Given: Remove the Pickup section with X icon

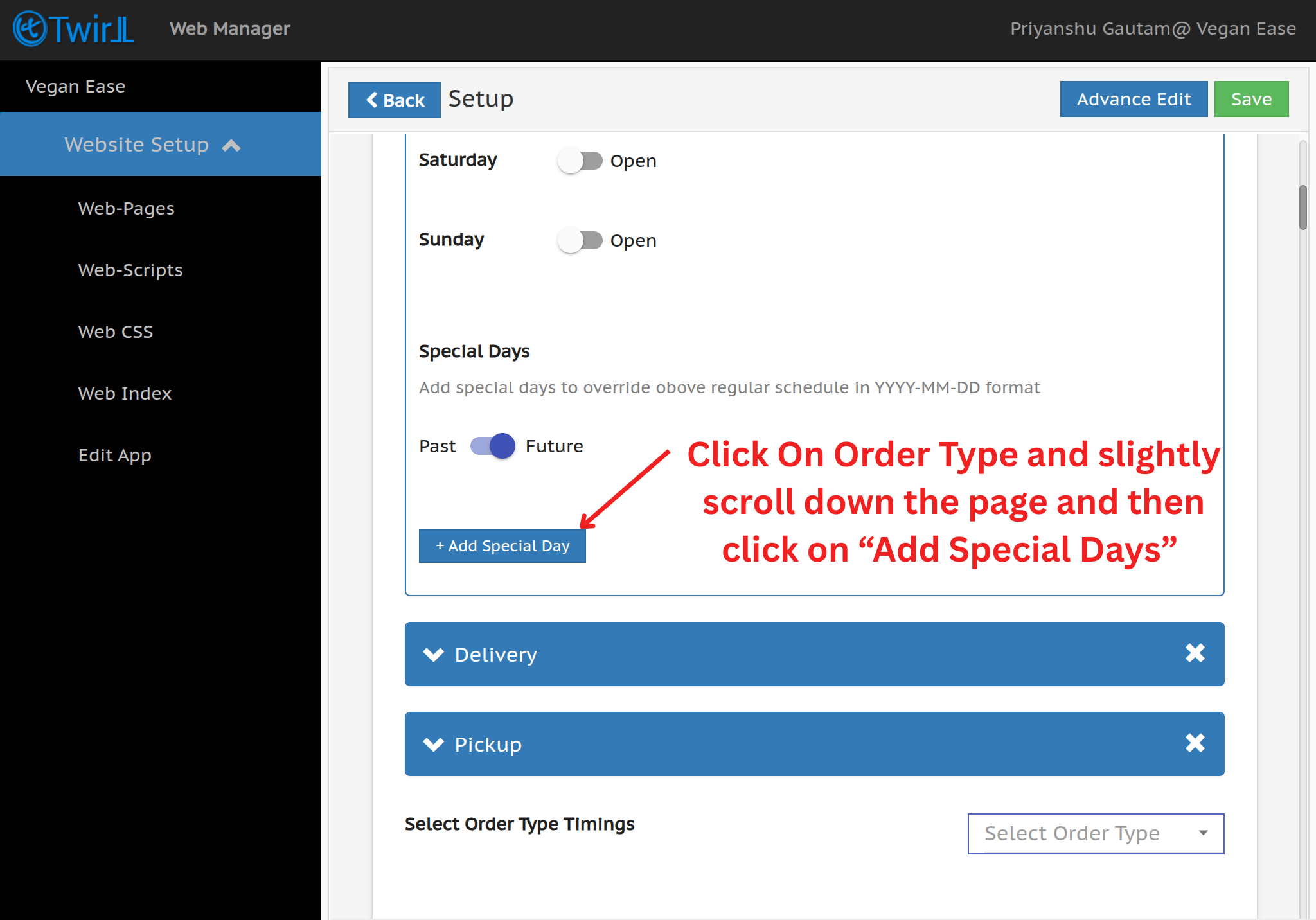Looking at the screenshot, I should (1195, 743).
